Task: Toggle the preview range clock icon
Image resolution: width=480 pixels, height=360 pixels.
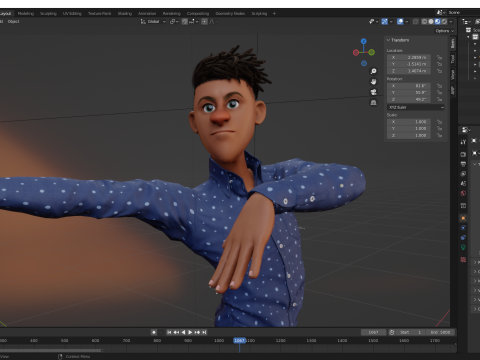Action: pos(392,332)
